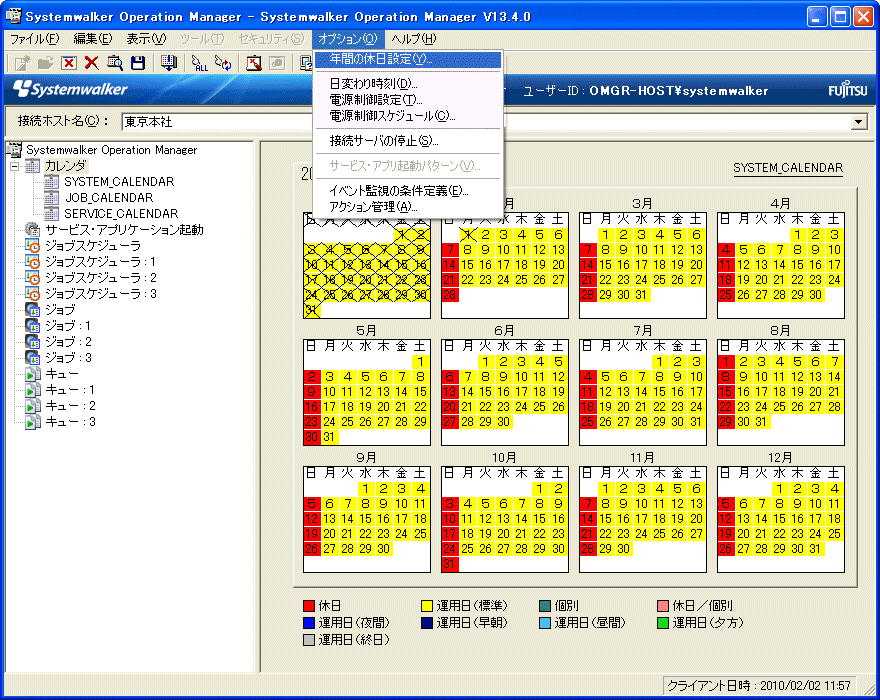Open the ファイル(F) menu
The width and height of the screenshot is (880, 700).
tap(35, 39)
